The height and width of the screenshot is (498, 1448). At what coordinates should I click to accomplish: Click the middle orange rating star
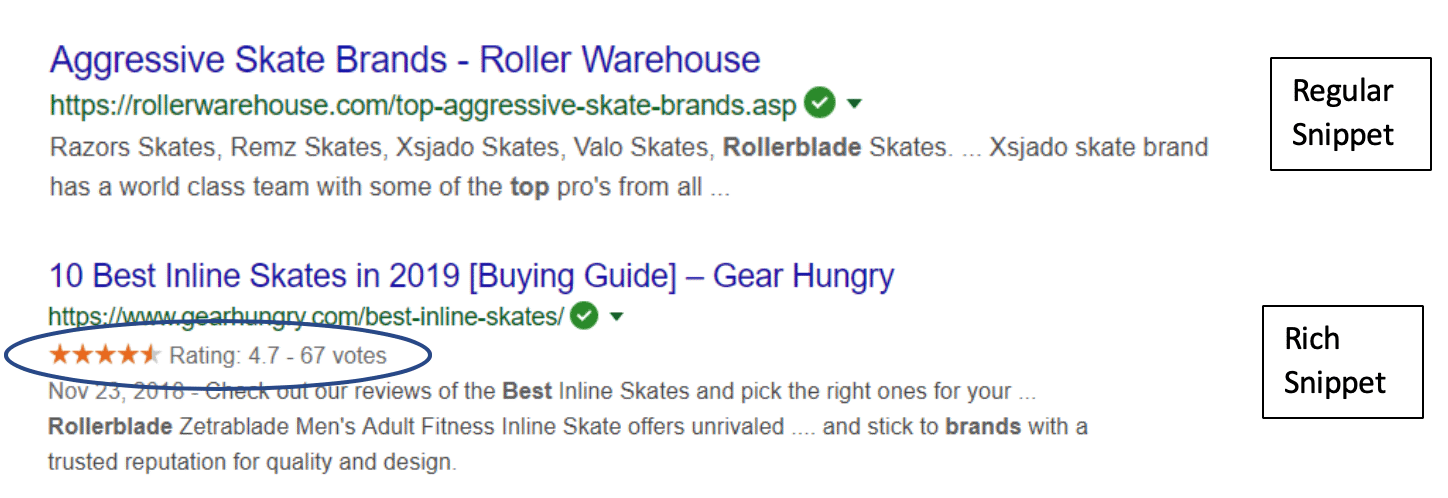point(105,354)
